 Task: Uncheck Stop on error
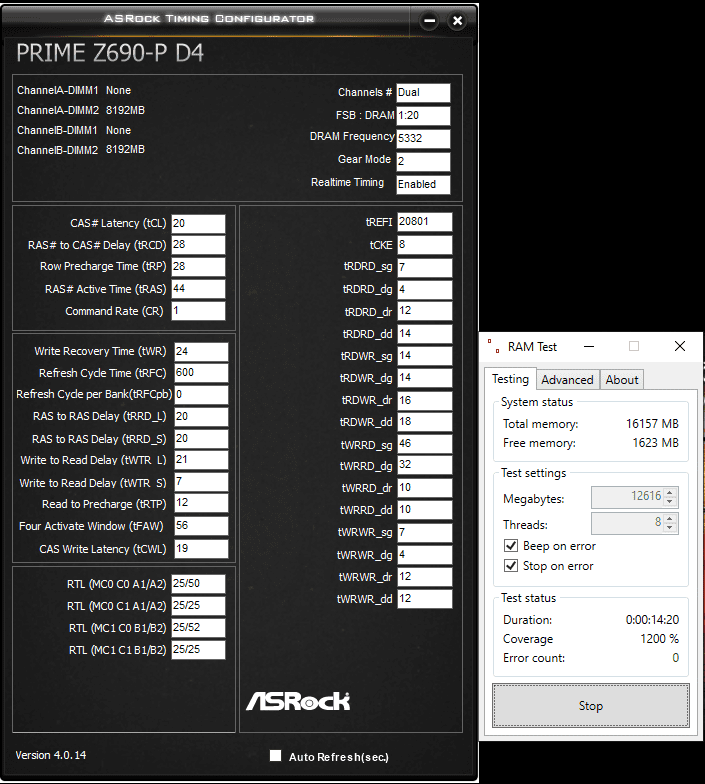[x=510, y=566]
